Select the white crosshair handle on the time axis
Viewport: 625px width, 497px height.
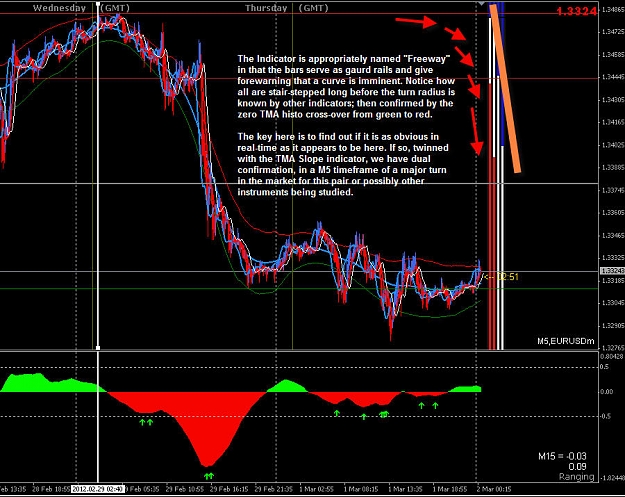point(98,348)
